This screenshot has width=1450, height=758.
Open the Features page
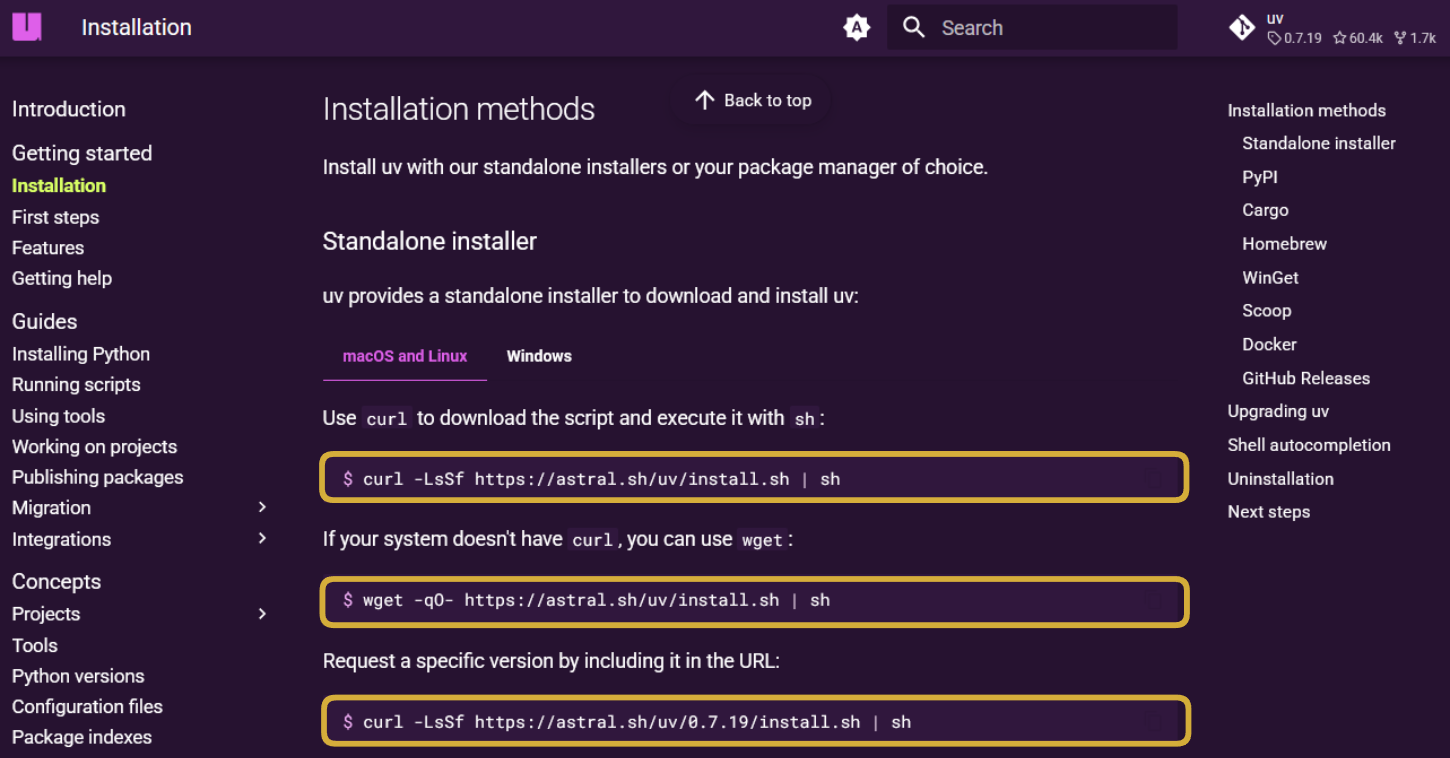(48, 248)
